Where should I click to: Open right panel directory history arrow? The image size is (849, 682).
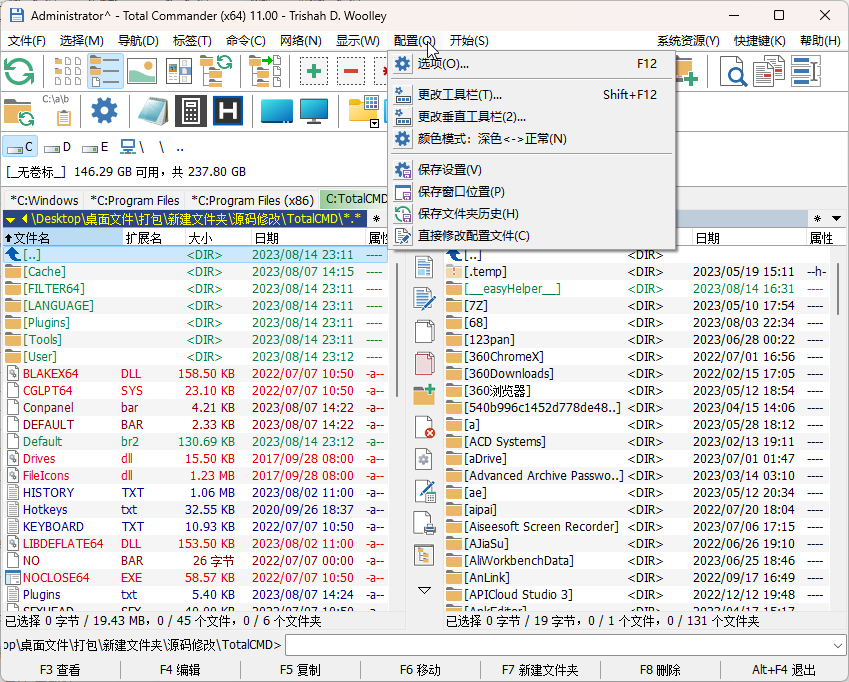(837, 219)
